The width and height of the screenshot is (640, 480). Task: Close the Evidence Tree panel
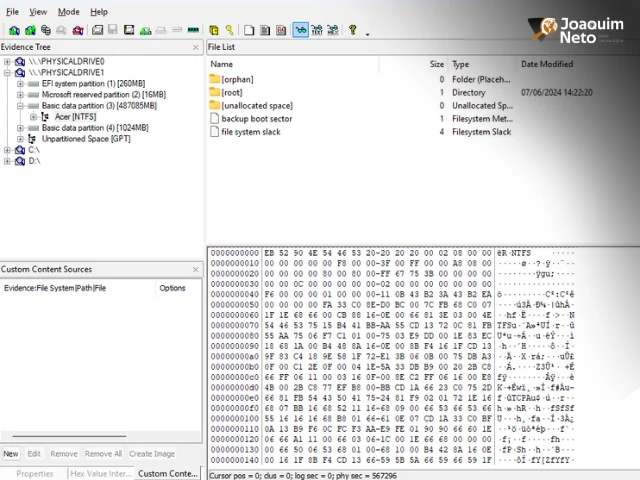(x=196, y=47)
